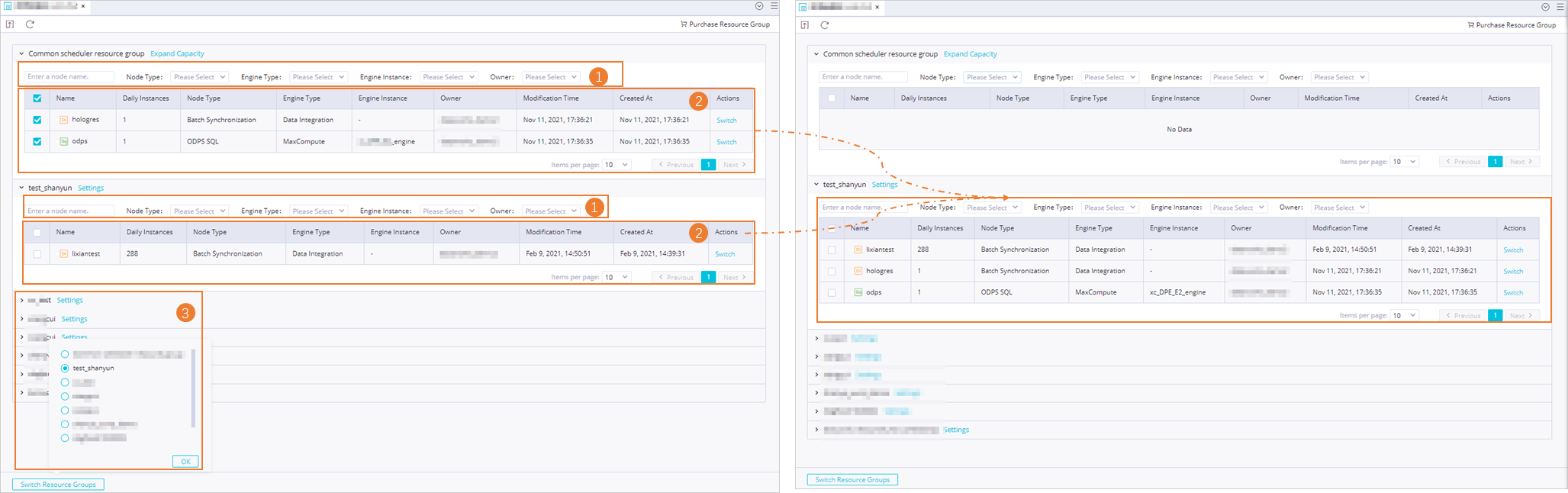
Task: Open Engine Type dropdown in the left common group filter
Action: [318, 77]
